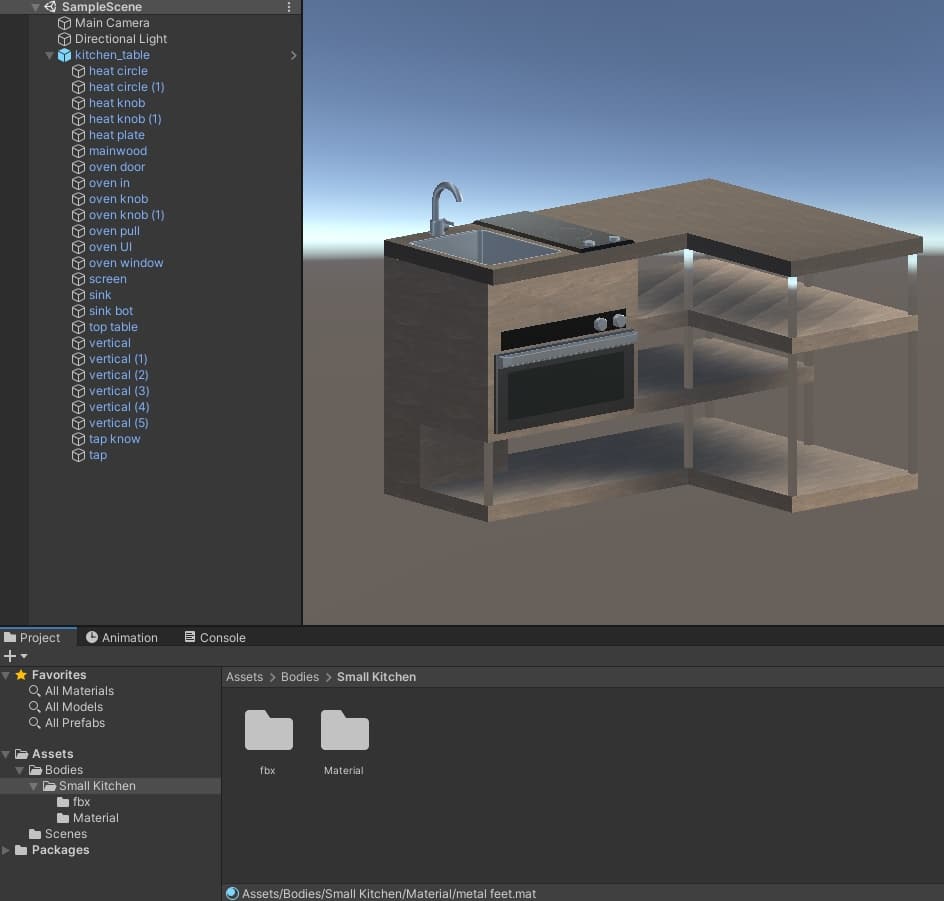This screenshot has width=944, height=901.
Task: Click the Main Camera object icon
Action: [65, 23]
